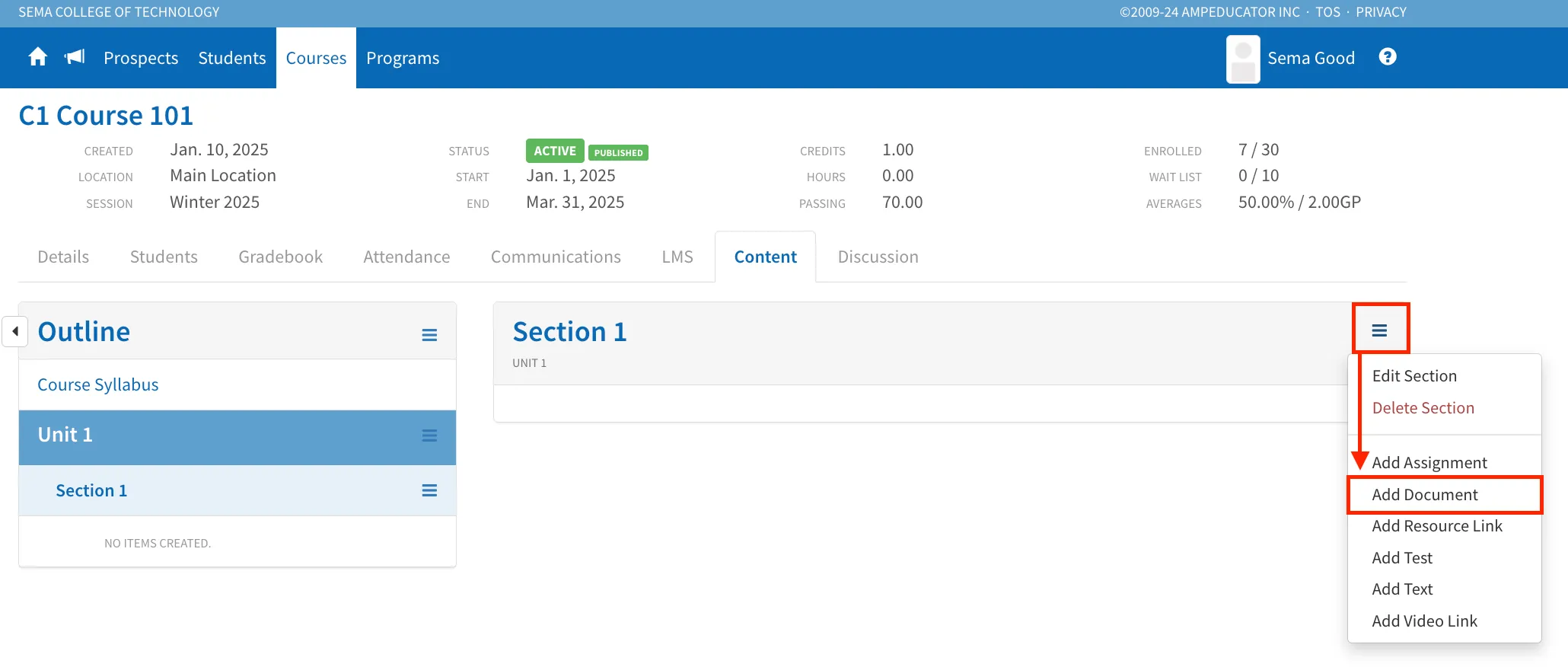Click the C1 Course 101 title
This screenshot has height=670, width=1568.
click(x=106, y=116)
